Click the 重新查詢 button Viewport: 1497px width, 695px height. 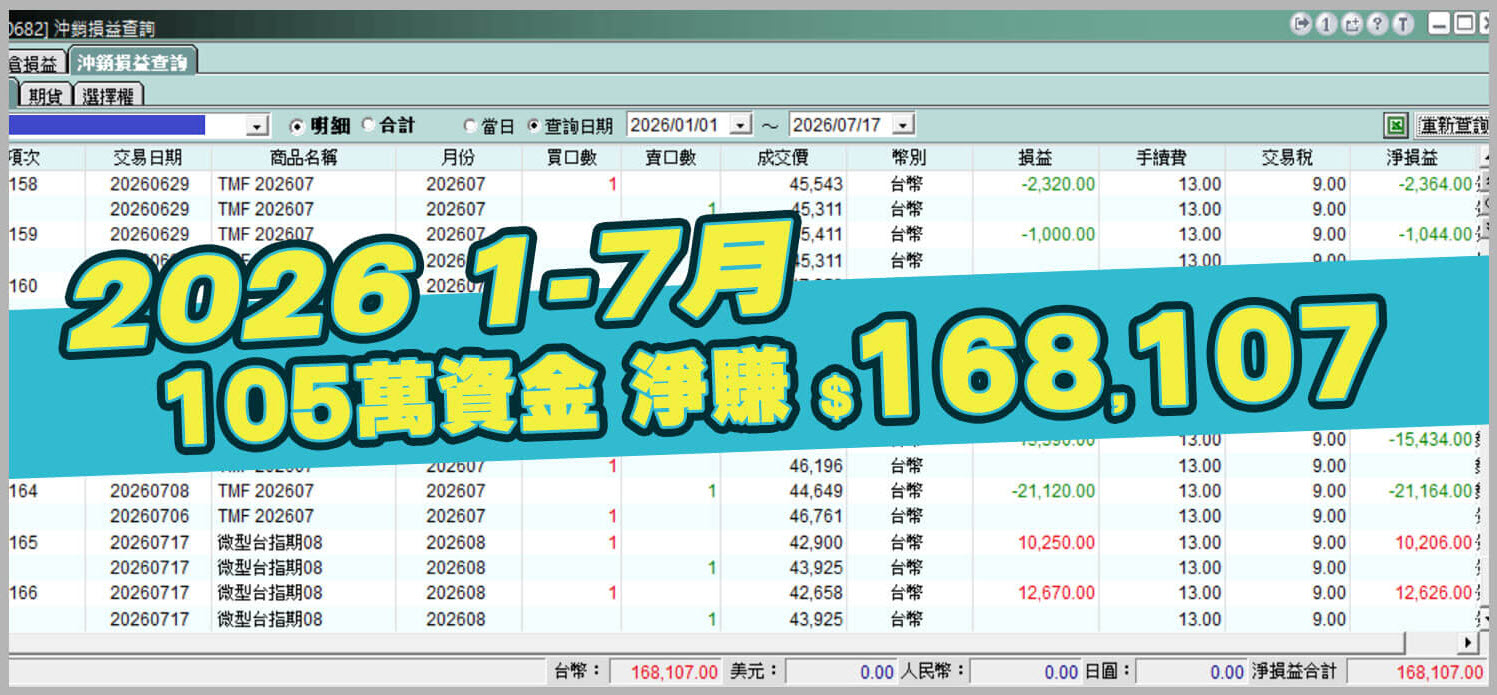tap(1452, 126)
